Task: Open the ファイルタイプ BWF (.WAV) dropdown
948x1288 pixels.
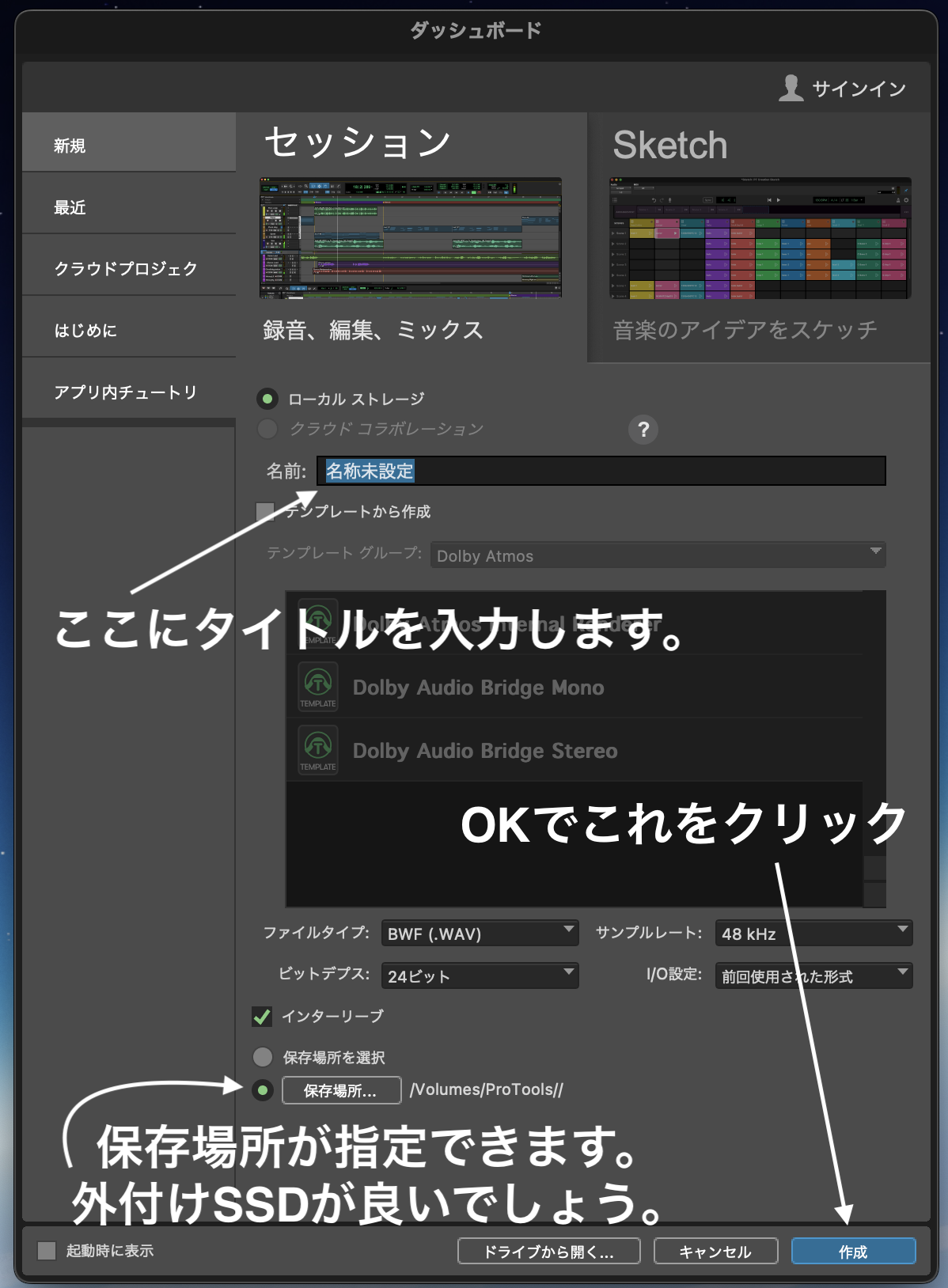Action: click(480, 934)
